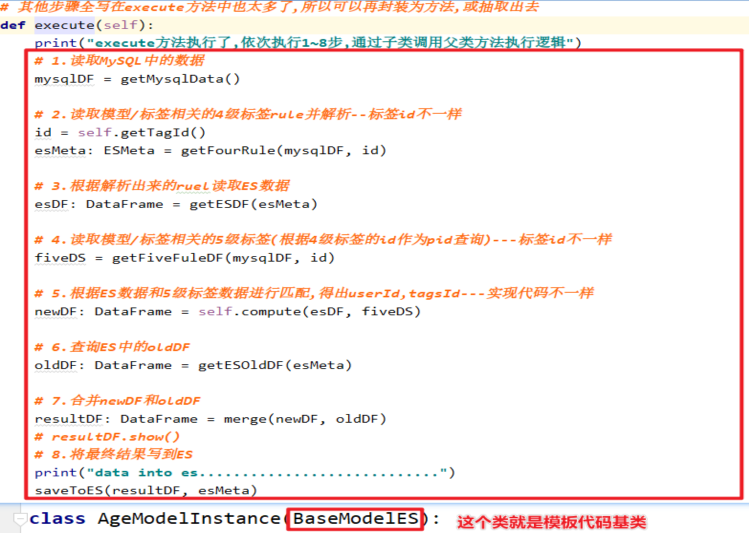Viewport: 749px width, 533px height.
Task: Click the 'def execute(self):' line
Action: (77, 25)
